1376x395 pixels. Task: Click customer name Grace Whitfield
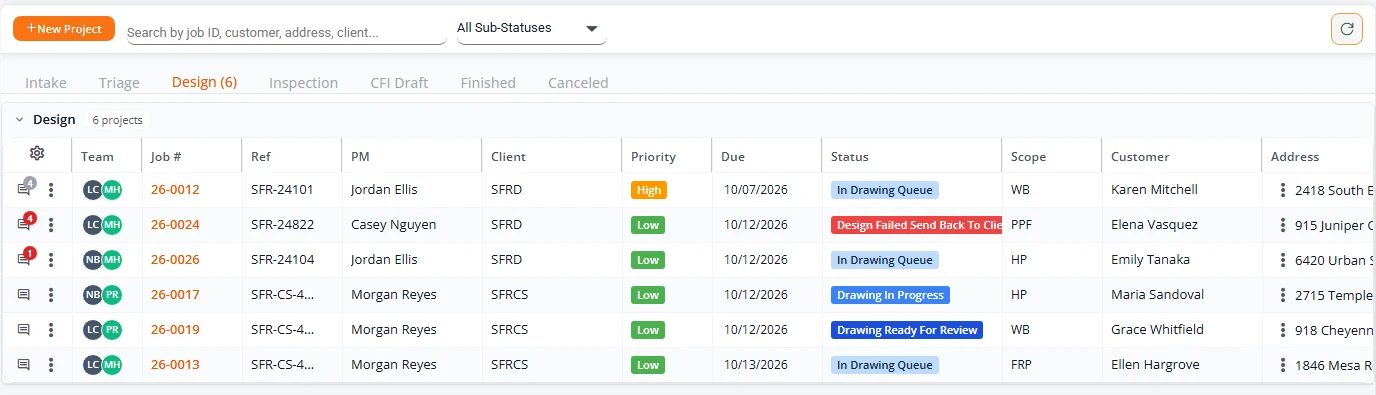(1157, 330)
